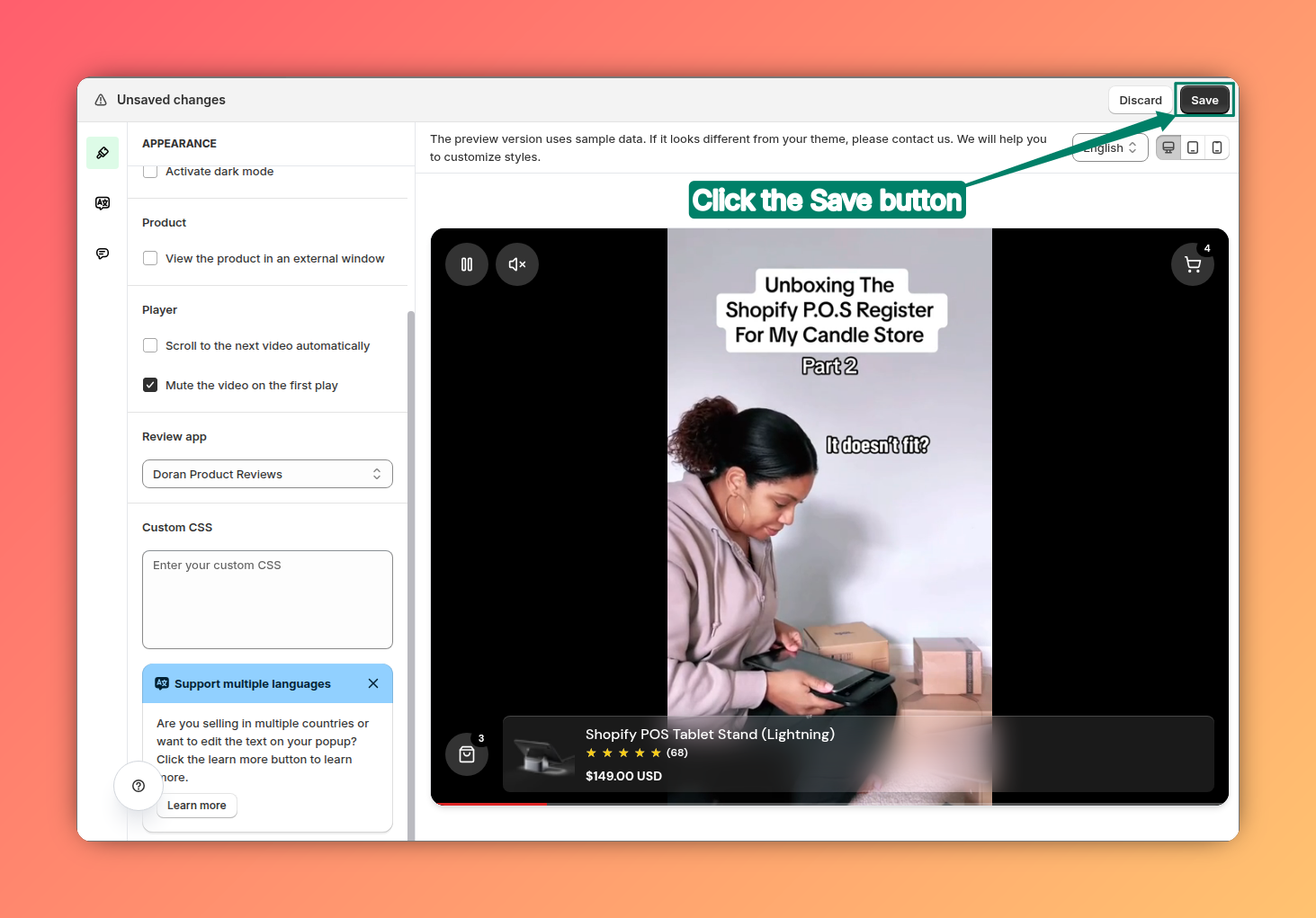Click the Support multiple languages banner title
The image size is (1316, 918).
[253, 684]
